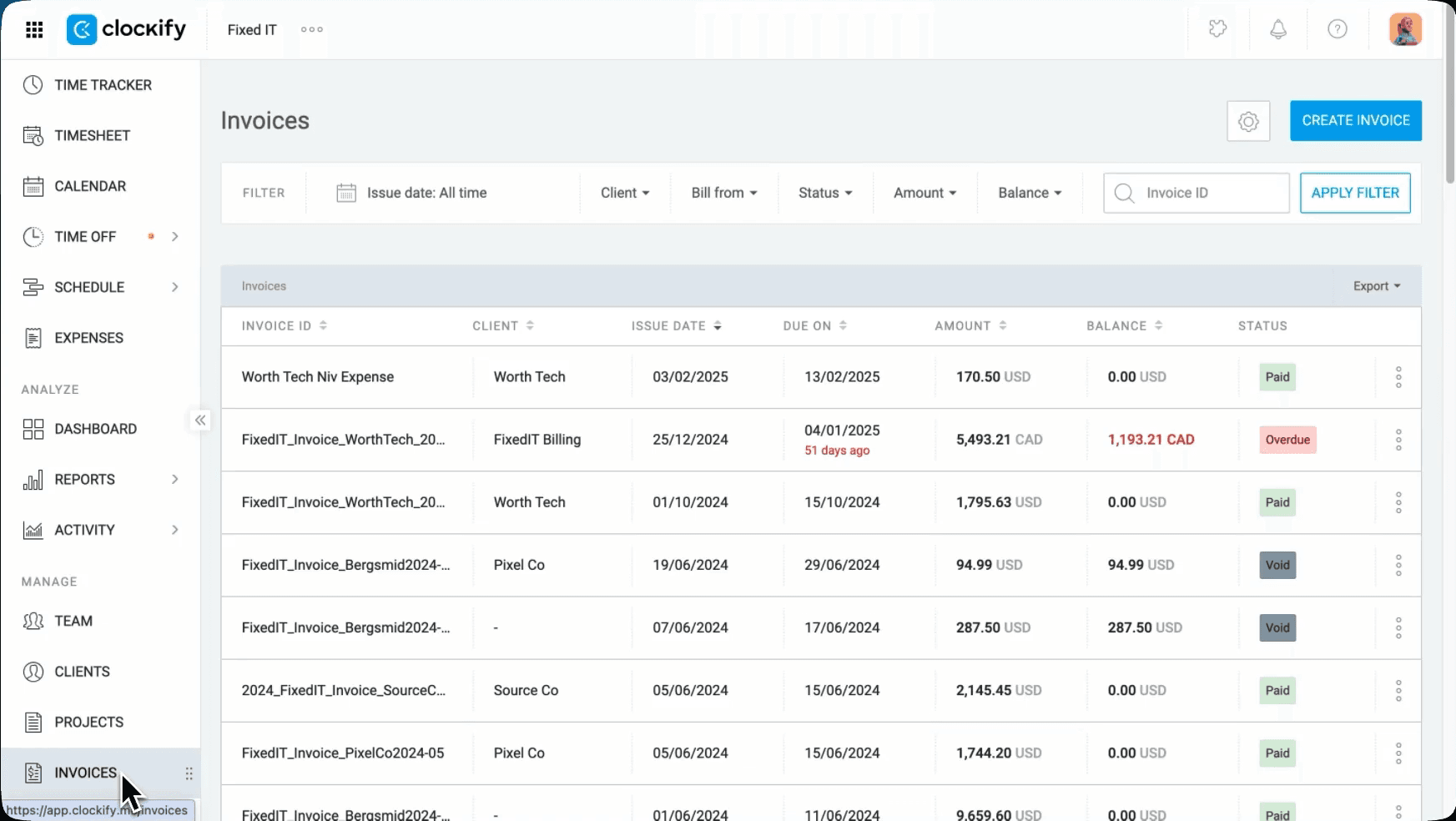The width and height of the screenshot is (1456, 821).
Task: Click the 2,145.45 USD amount cell
Action: (x=999, y=691)
